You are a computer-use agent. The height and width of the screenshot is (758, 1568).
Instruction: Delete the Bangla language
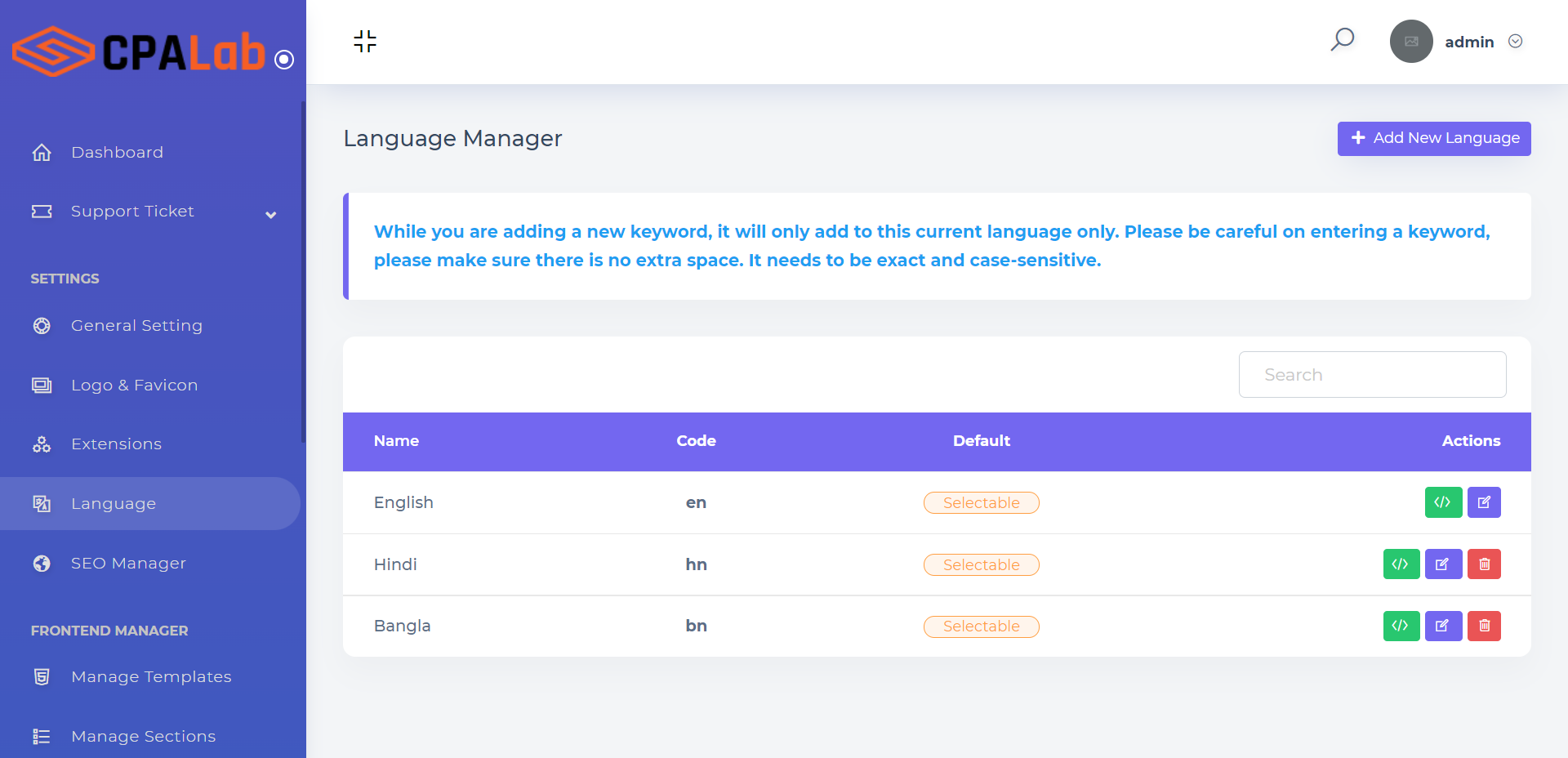click(1484, 626)
